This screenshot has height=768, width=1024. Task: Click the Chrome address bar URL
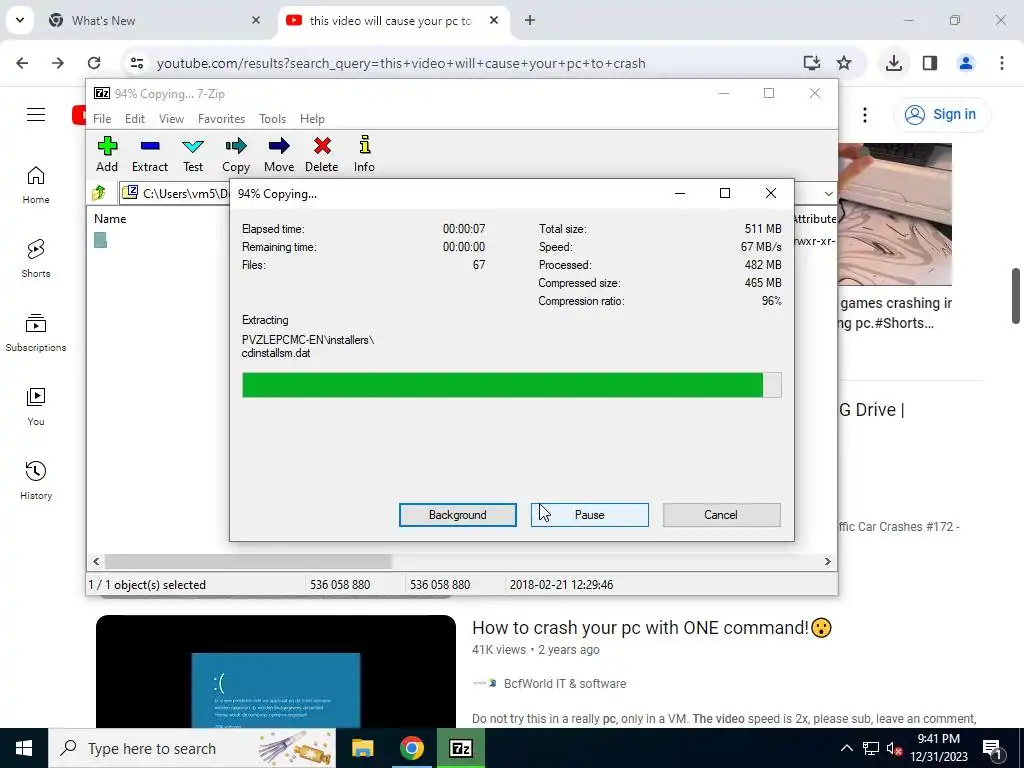[x=401, y=63]
